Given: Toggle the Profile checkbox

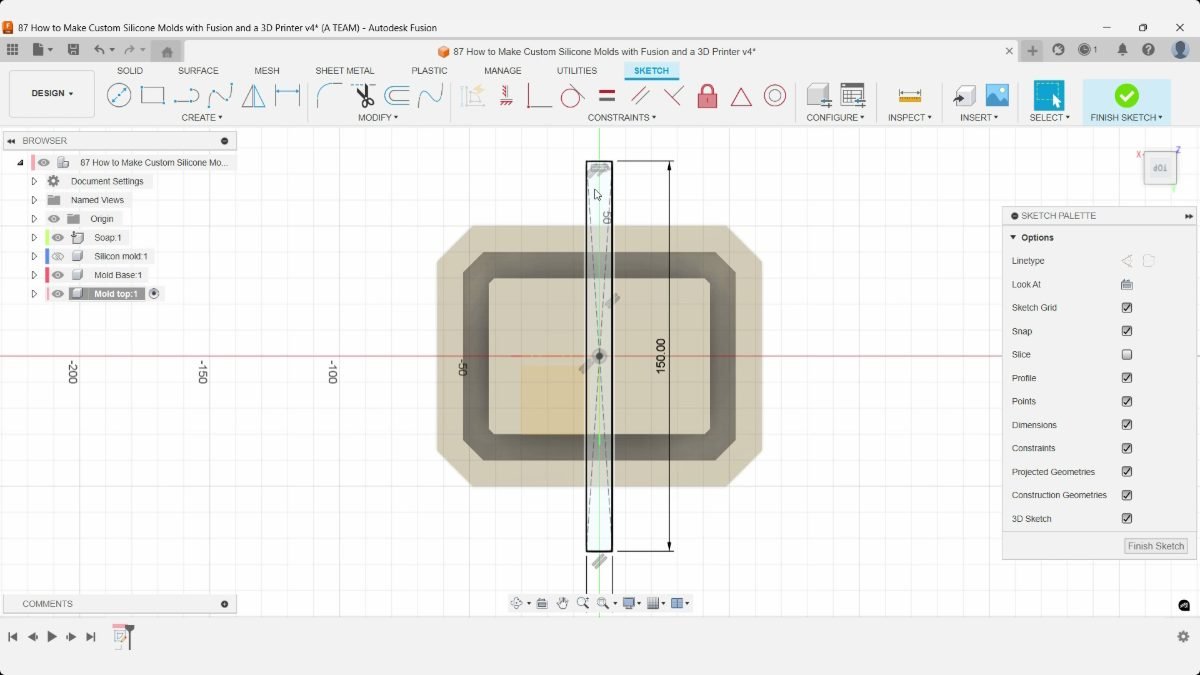Looking at the screenshot, I should click(1127, 378).
